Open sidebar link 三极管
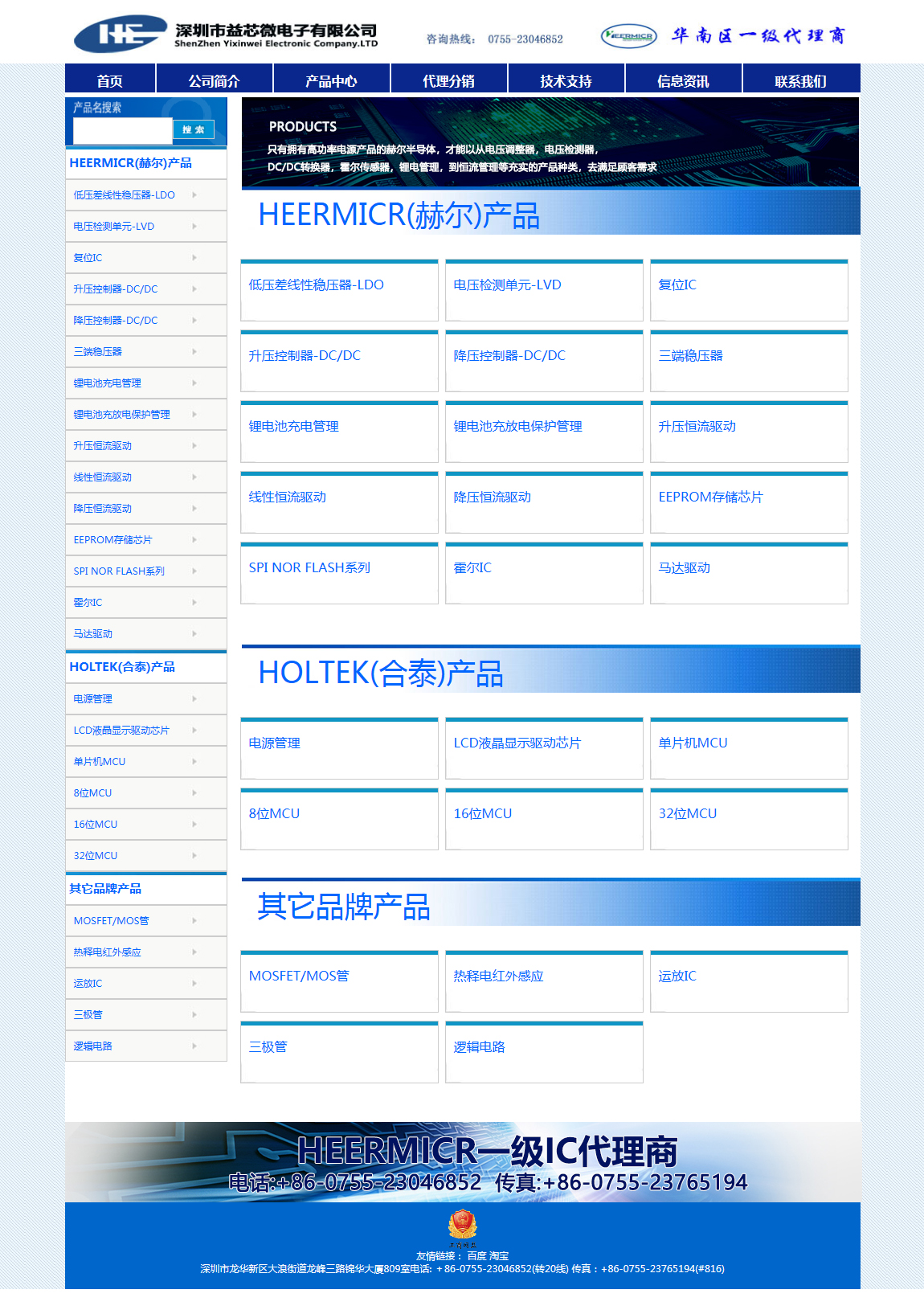 click(88, 1015)
